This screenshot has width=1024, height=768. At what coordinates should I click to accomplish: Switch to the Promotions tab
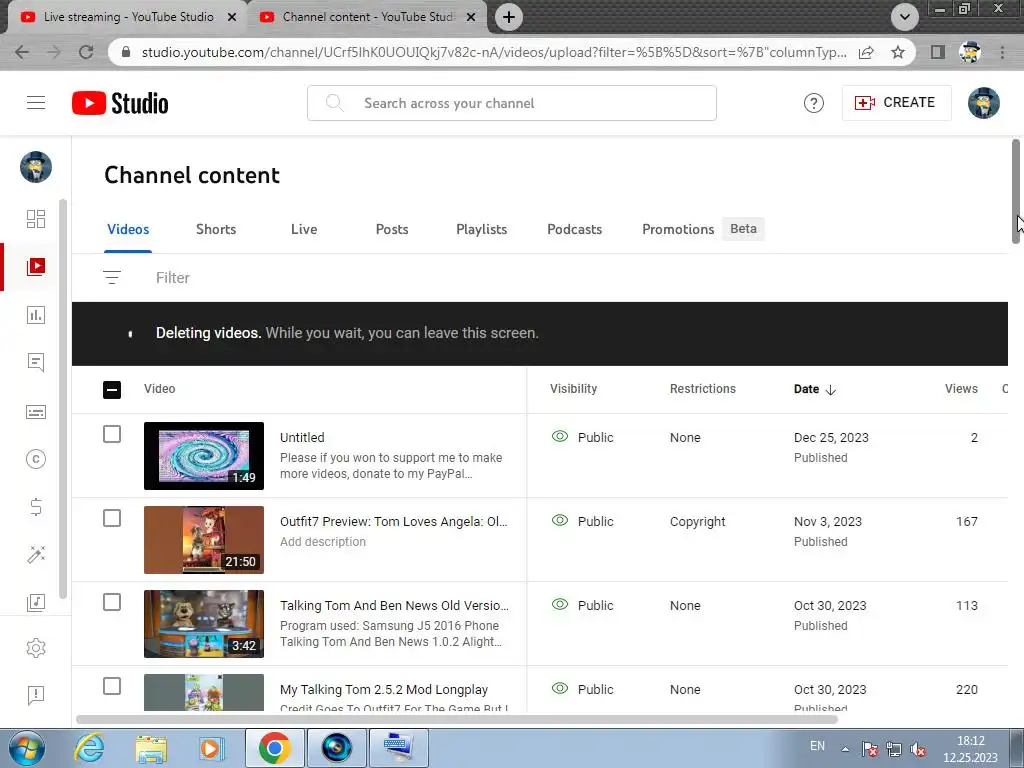pos(678,229)
